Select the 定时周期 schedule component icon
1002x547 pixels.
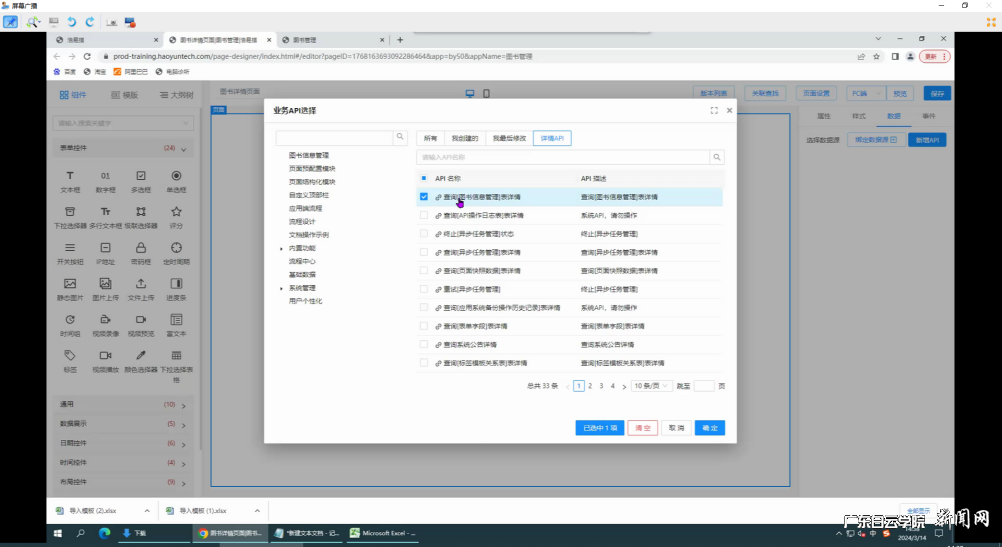176,248
